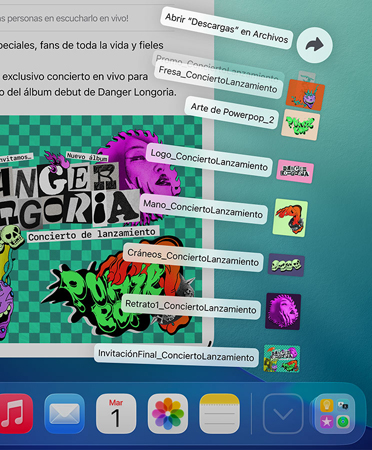
Task: Tap the Downloads stack chevron icon in the dock
Action: point(283,414)
